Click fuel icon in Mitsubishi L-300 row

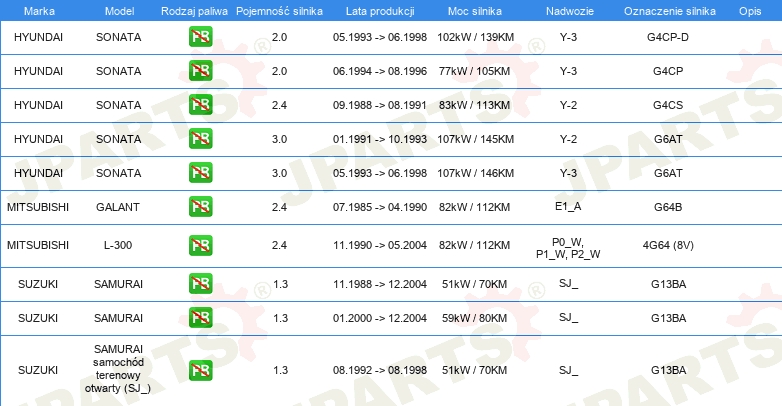200,245
